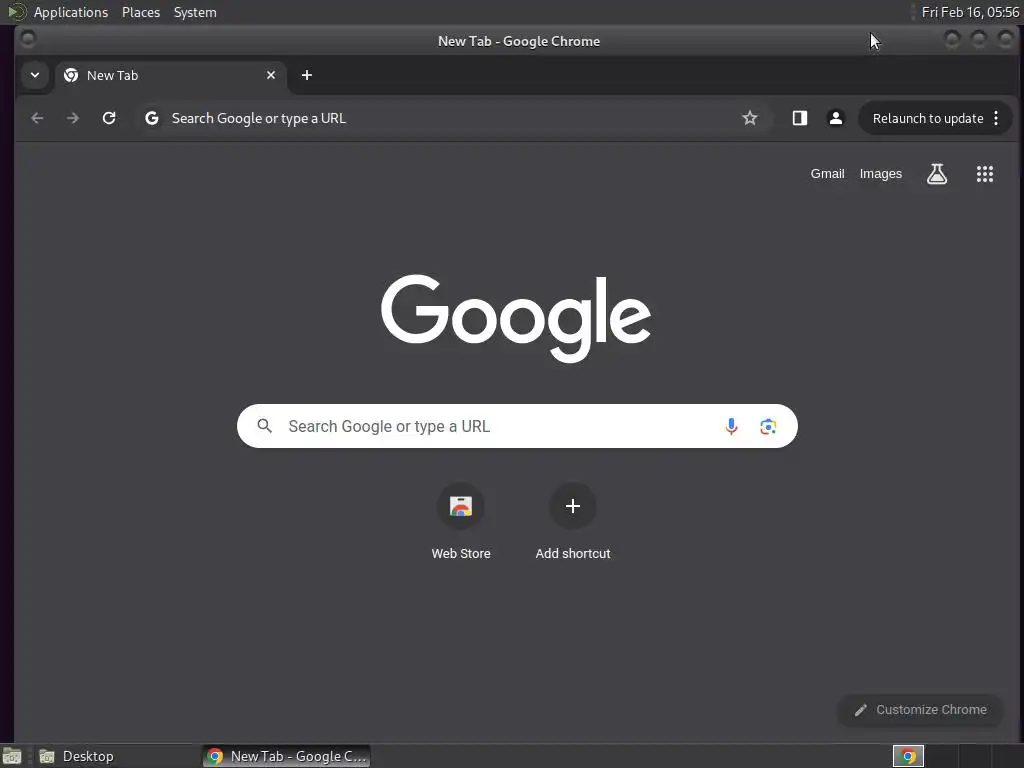Go back using the back arrow
Image resolution: width=1024 pixels, height=768 pixels.
tap(37, 118)
